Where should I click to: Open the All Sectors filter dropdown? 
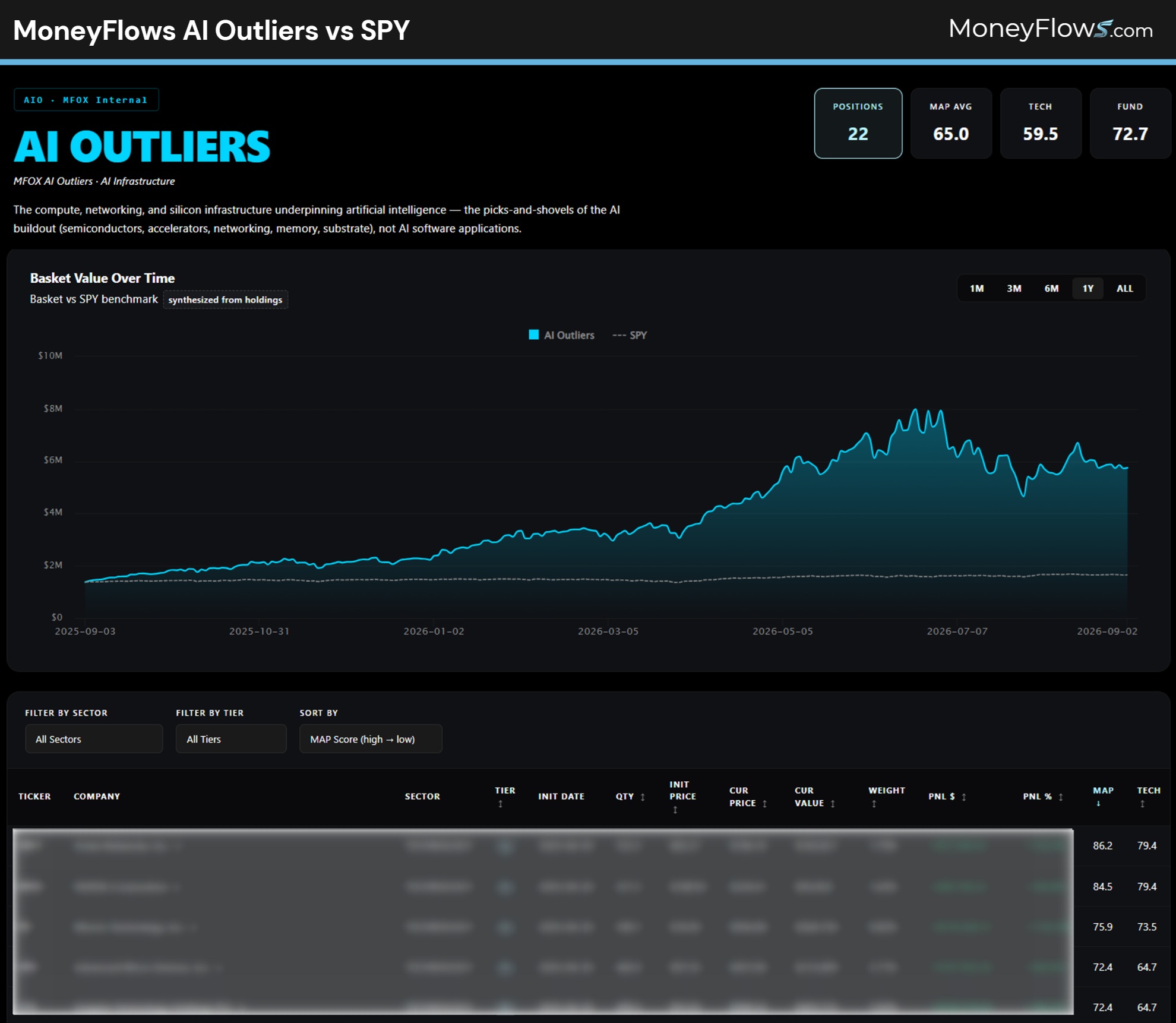click(x=94, y=739)
